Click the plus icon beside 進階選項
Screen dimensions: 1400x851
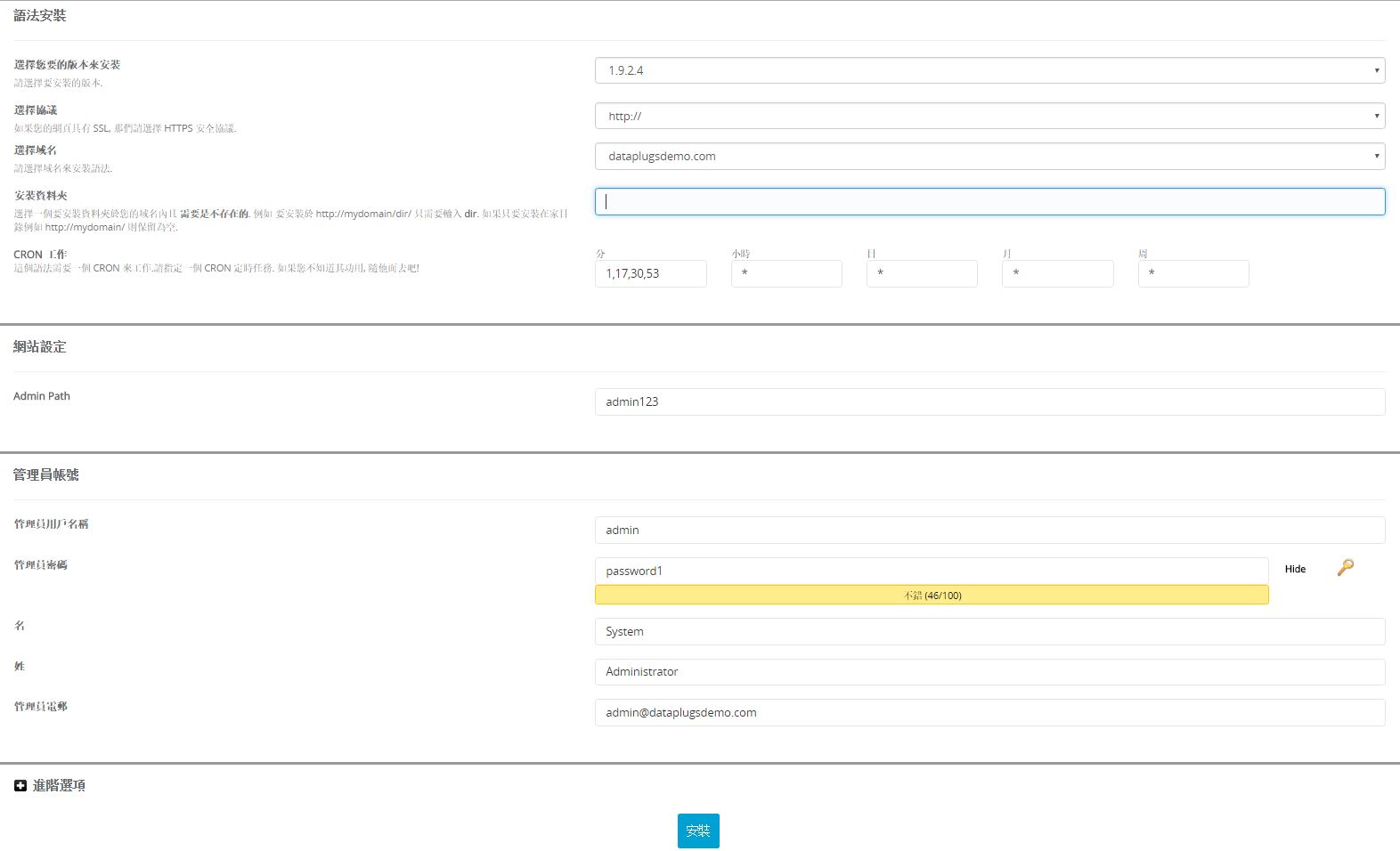click(x=20, y=785)
